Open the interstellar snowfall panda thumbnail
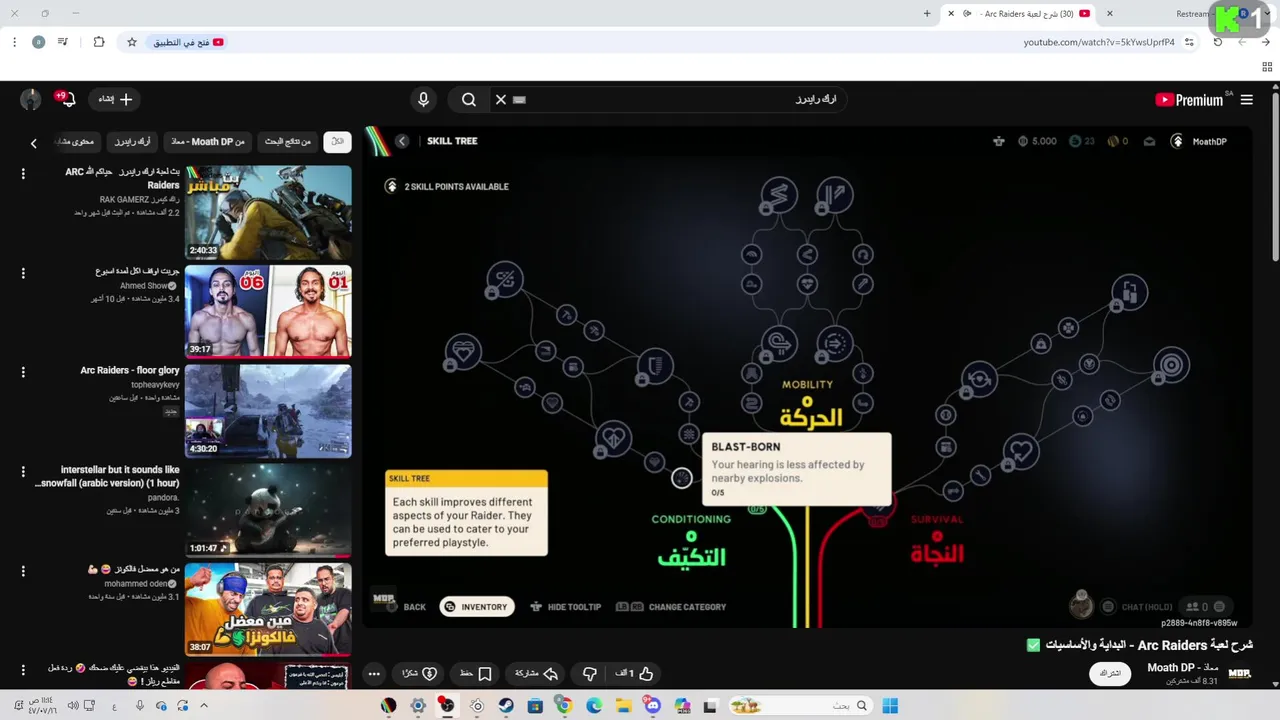 pyautogui.click(x=268, y=509)
